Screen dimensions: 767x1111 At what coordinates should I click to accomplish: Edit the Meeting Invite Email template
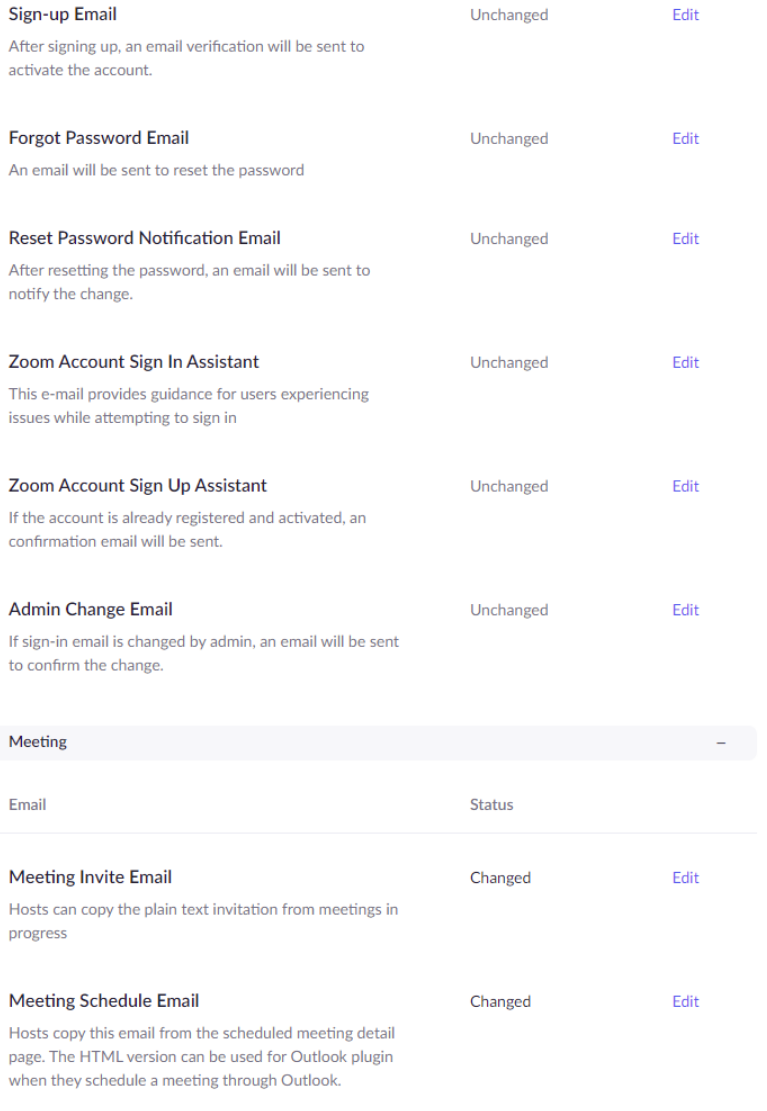pos(685,878)
